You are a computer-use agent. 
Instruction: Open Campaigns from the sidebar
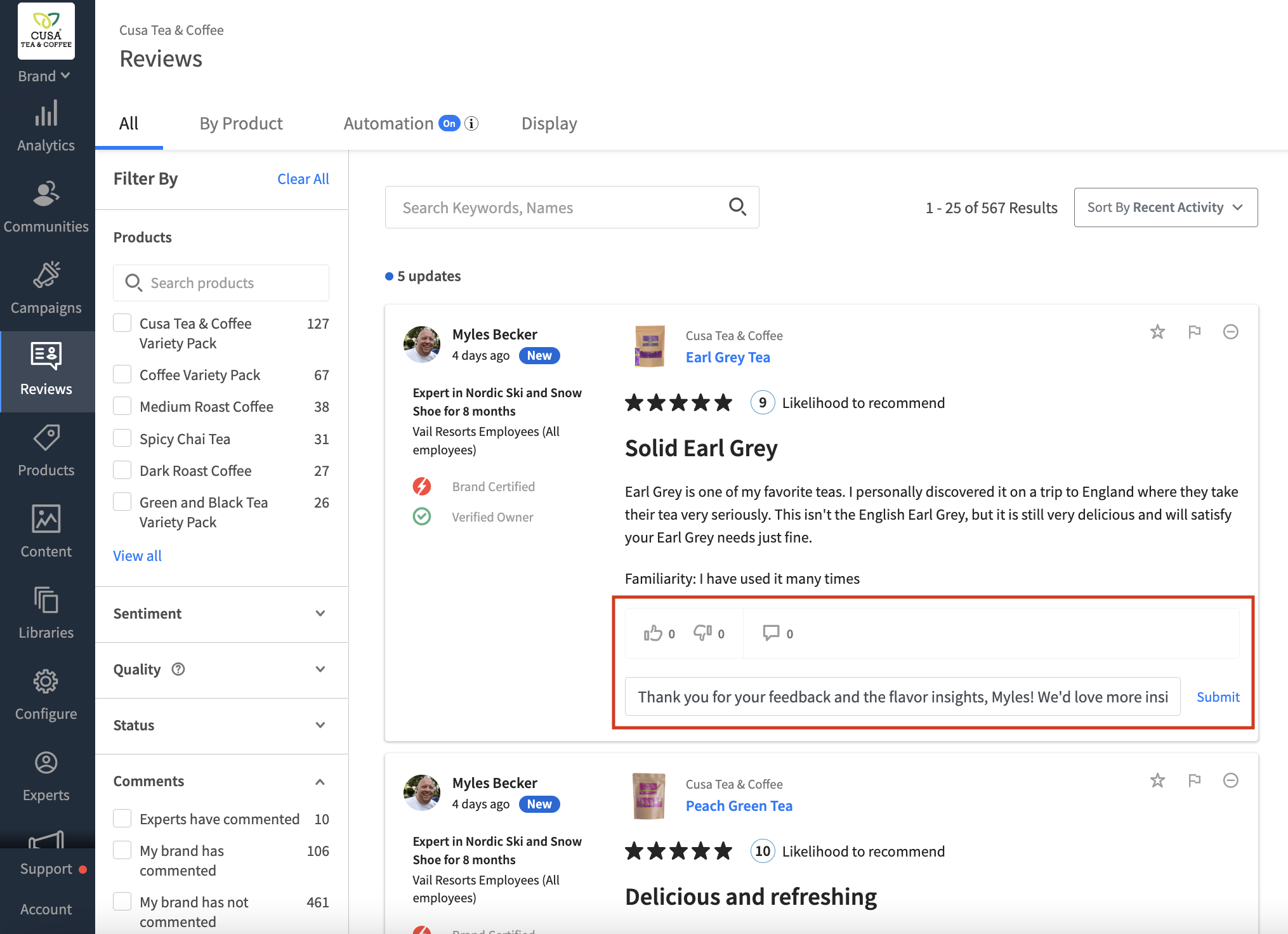point(46,289)
